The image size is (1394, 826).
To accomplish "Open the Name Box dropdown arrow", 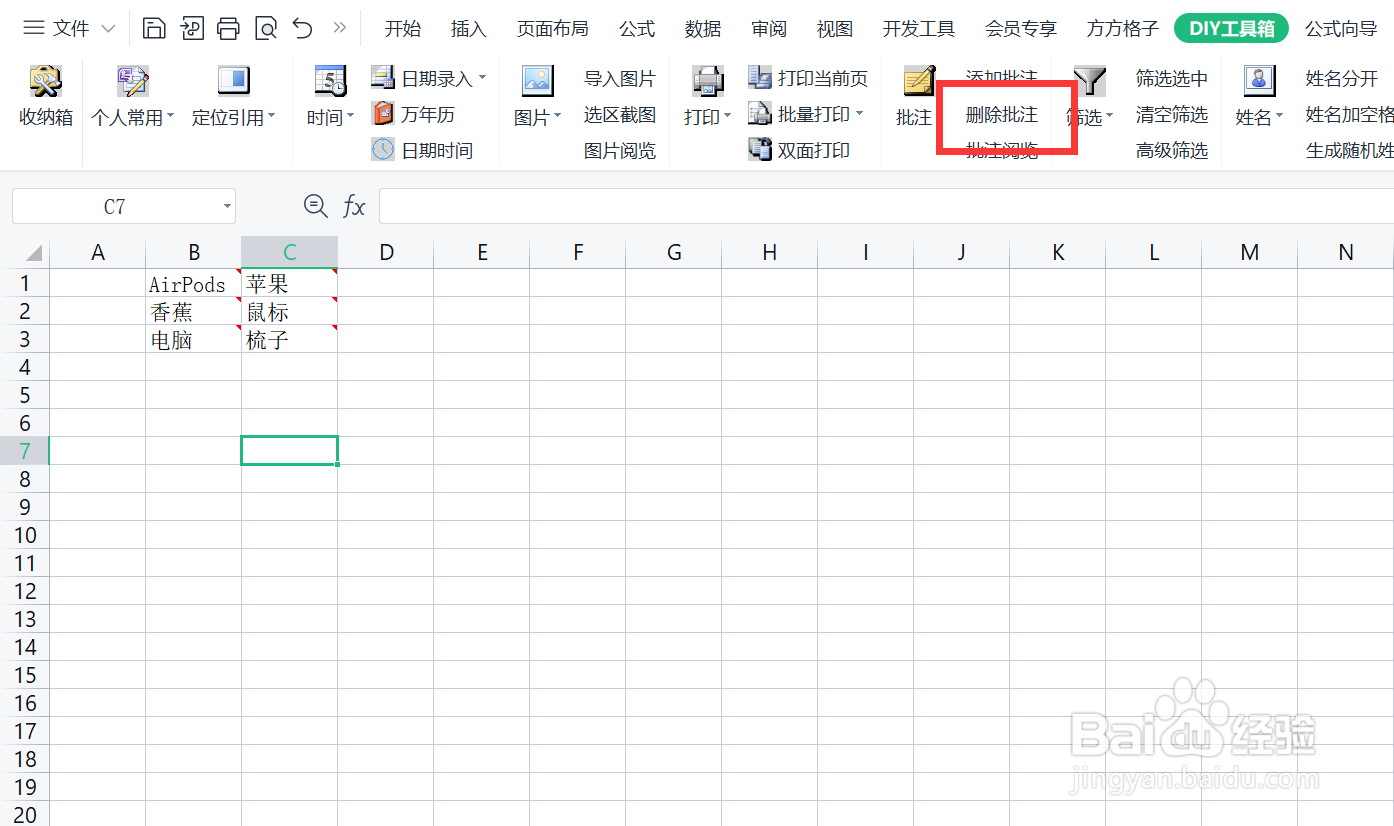I will pos(227,207).
